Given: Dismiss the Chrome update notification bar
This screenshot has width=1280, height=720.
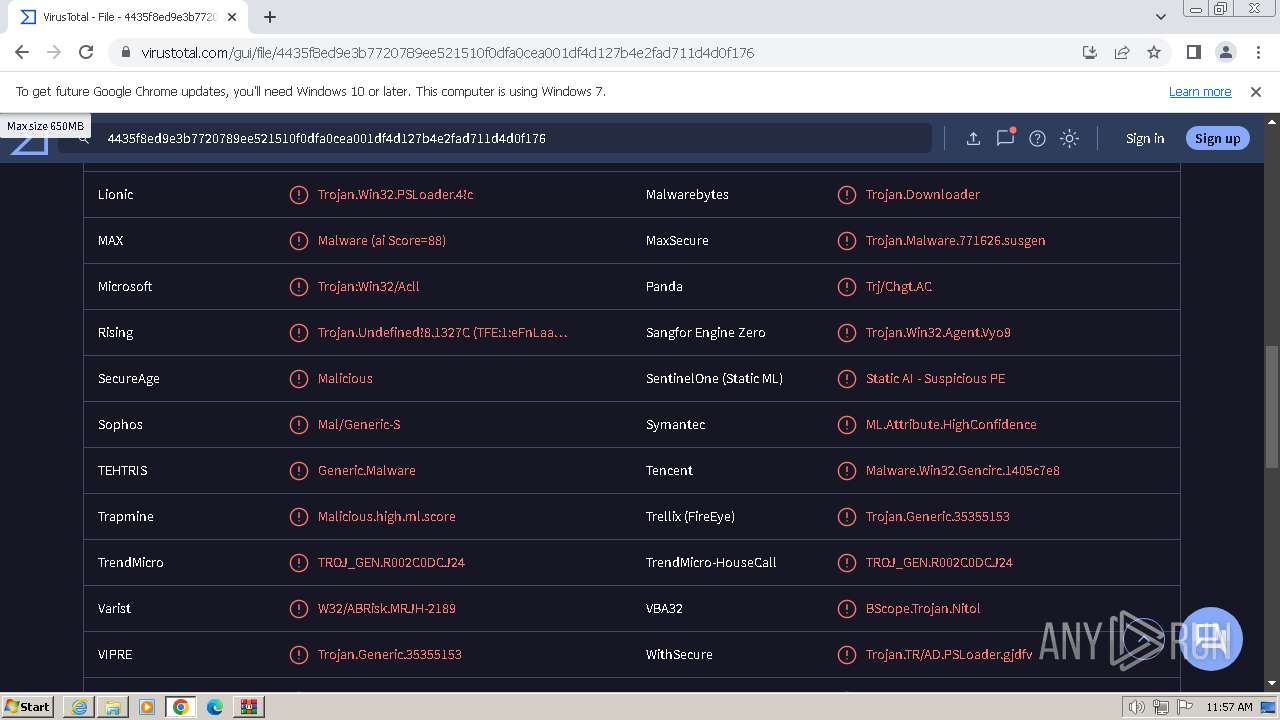Looking at the screenshot, I should tap(1256, 91).
